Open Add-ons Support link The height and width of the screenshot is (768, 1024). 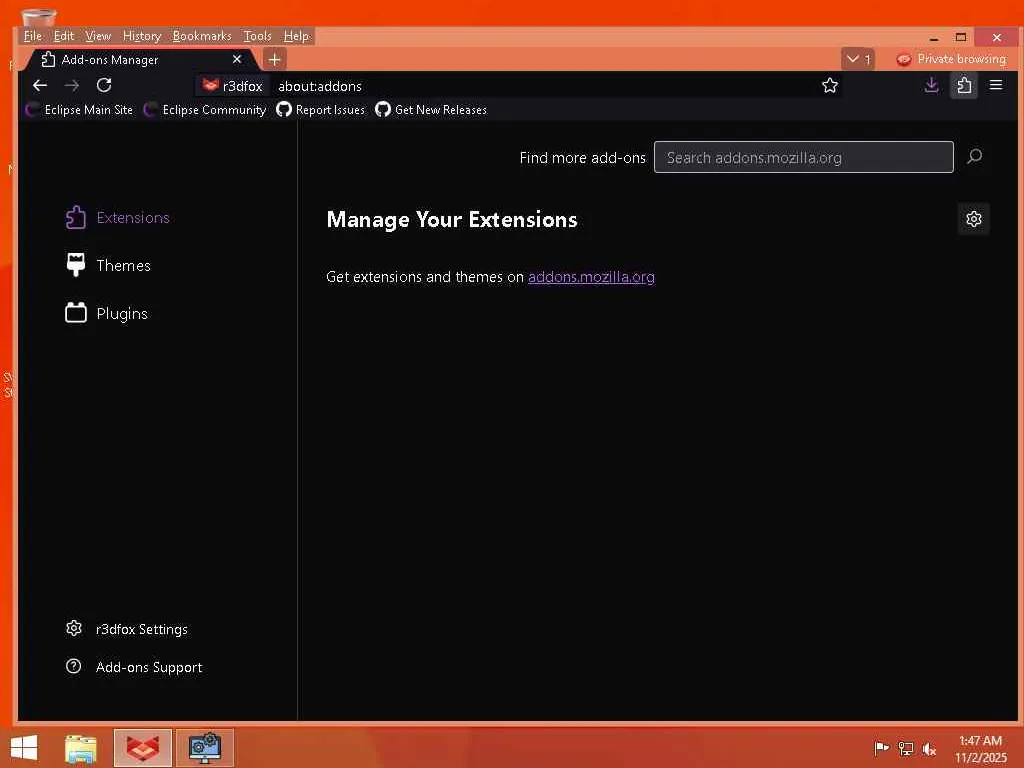tap(134, 667)
